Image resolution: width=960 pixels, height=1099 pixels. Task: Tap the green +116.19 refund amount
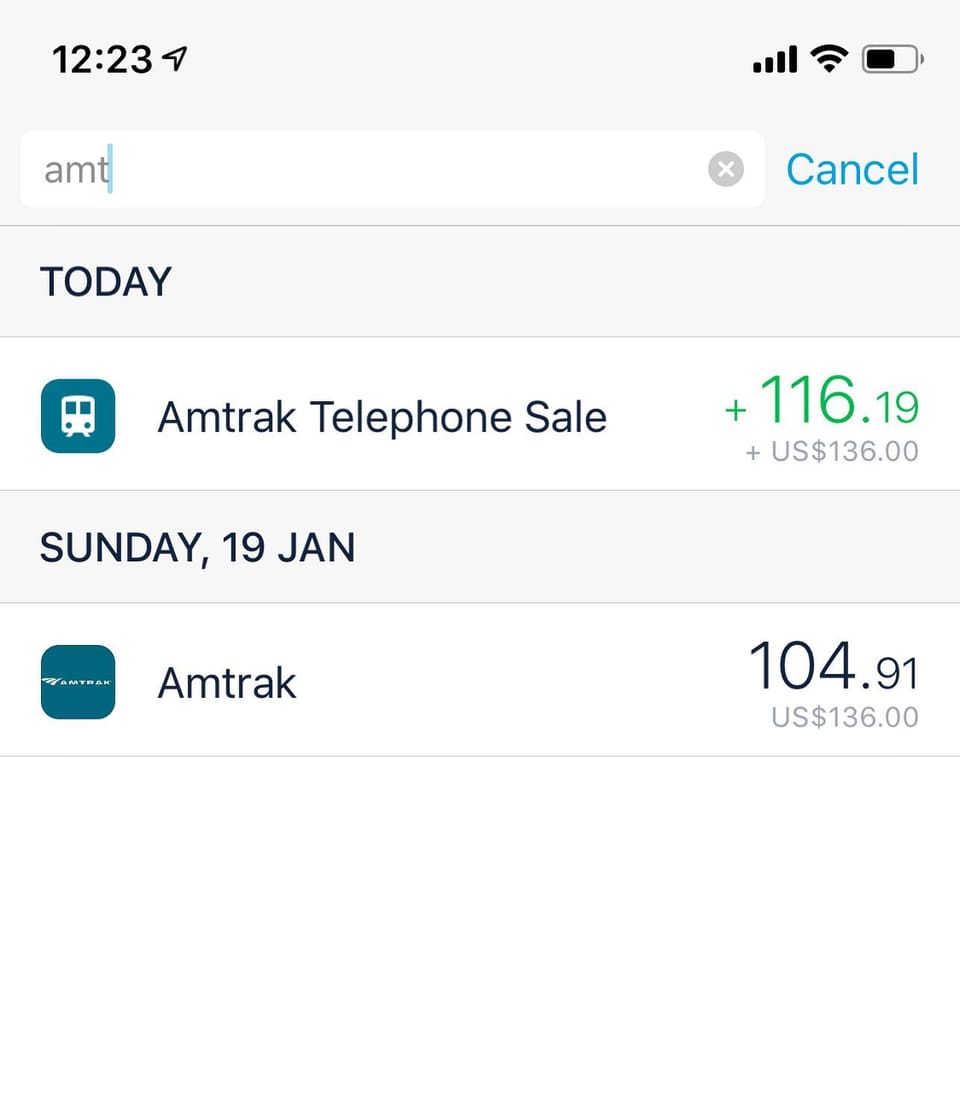822,402
